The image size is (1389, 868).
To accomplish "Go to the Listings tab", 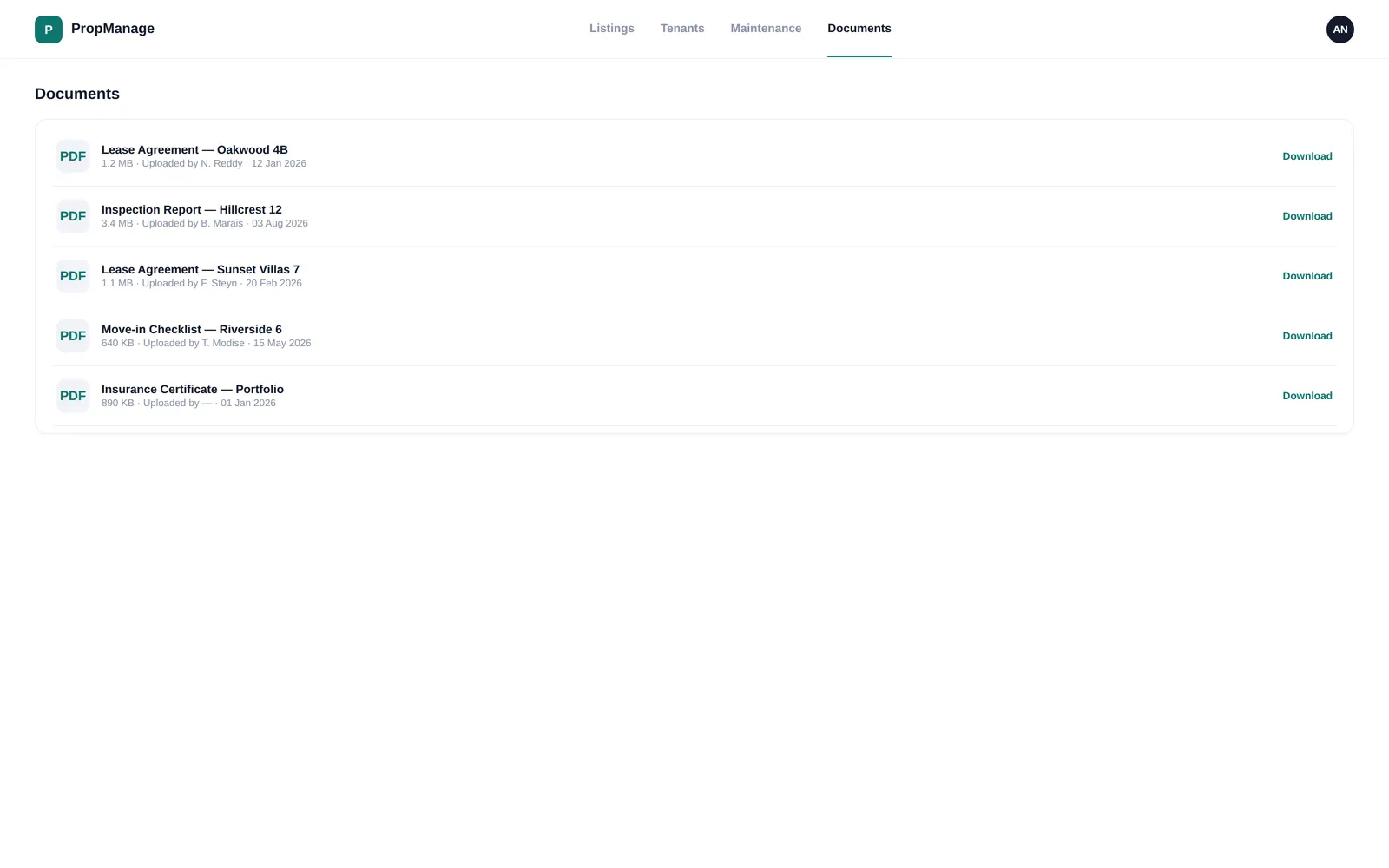I will [x=612, y=29].
